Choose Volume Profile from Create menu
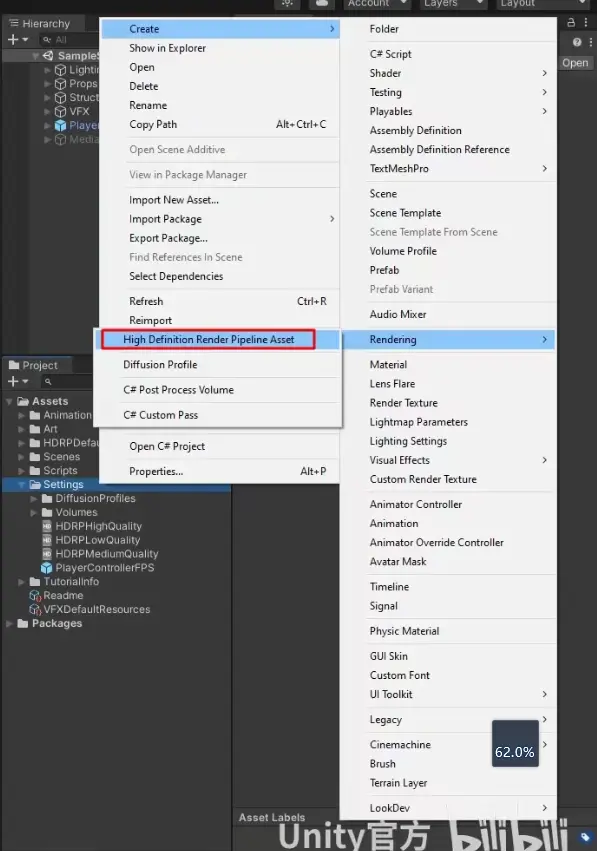The width and height of the screenshot is (597, 851). (x=403, y=251)
